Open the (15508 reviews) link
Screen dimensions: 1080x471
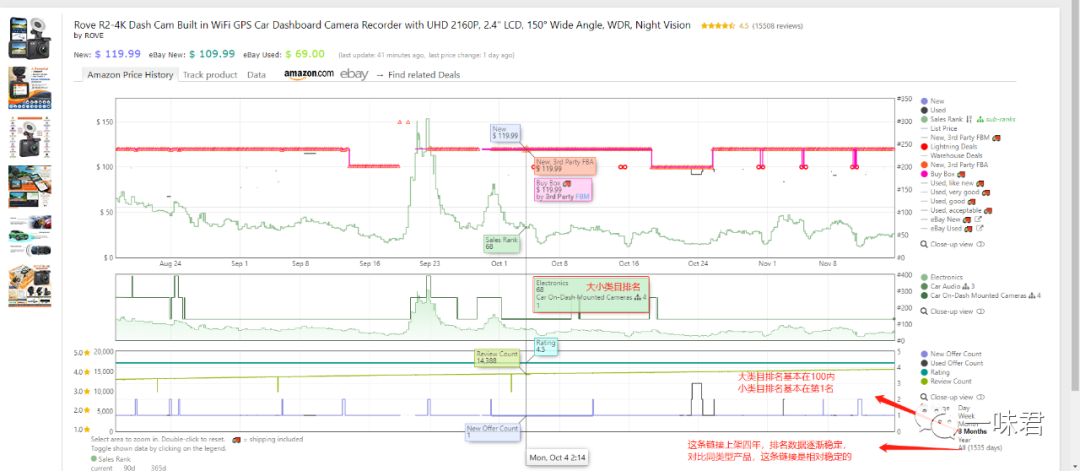(778, 26)
